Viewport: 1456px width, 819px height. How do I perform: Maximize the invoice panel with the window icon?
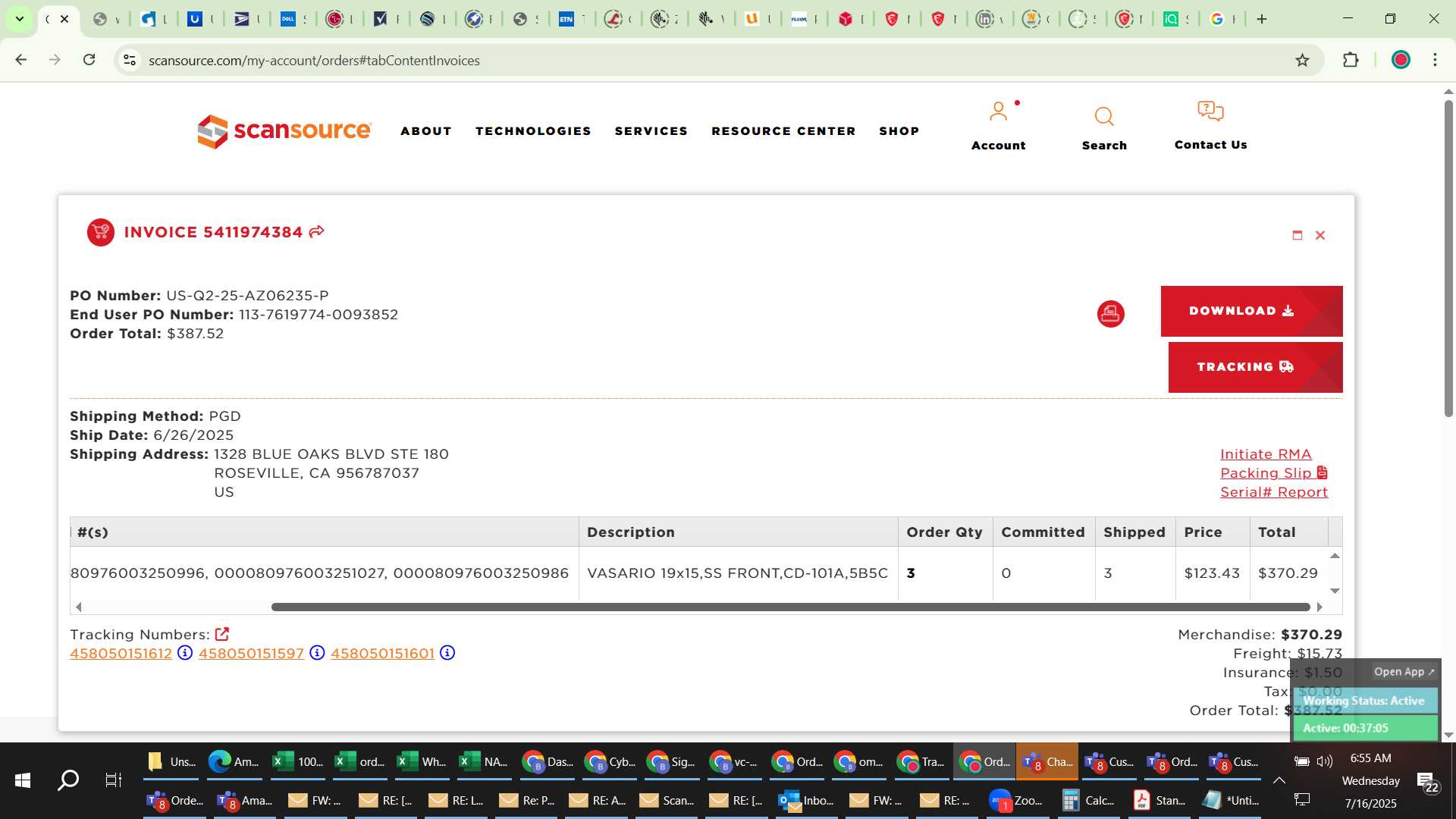click(1298, 235)
